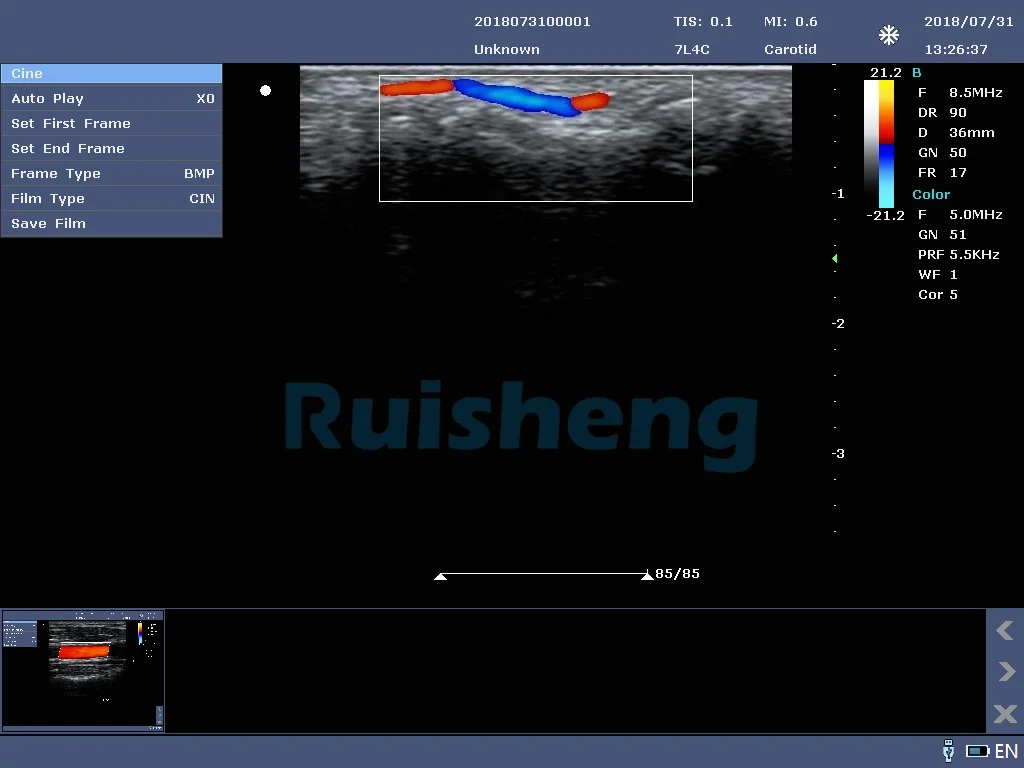Image resolution: width=1024 pixels, height=768 pixels.
Task: Click the cine bar end marker triangle
Action: point(646,576)
